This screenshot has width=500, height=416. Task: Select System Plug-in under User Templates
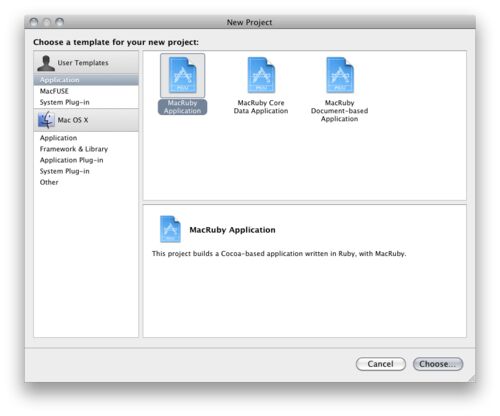(x=86, y=102)
